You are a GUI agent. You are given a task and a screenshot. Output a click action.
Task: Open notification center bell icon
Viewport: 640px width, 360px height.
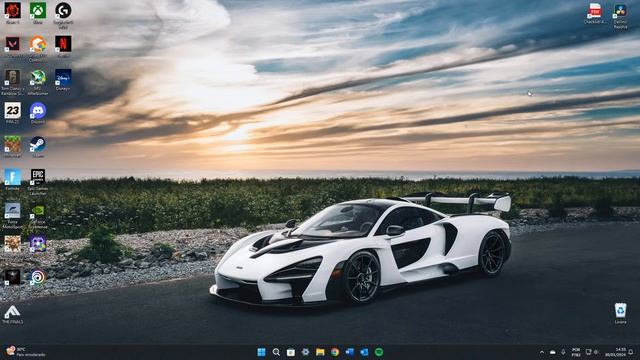point(631,352)
